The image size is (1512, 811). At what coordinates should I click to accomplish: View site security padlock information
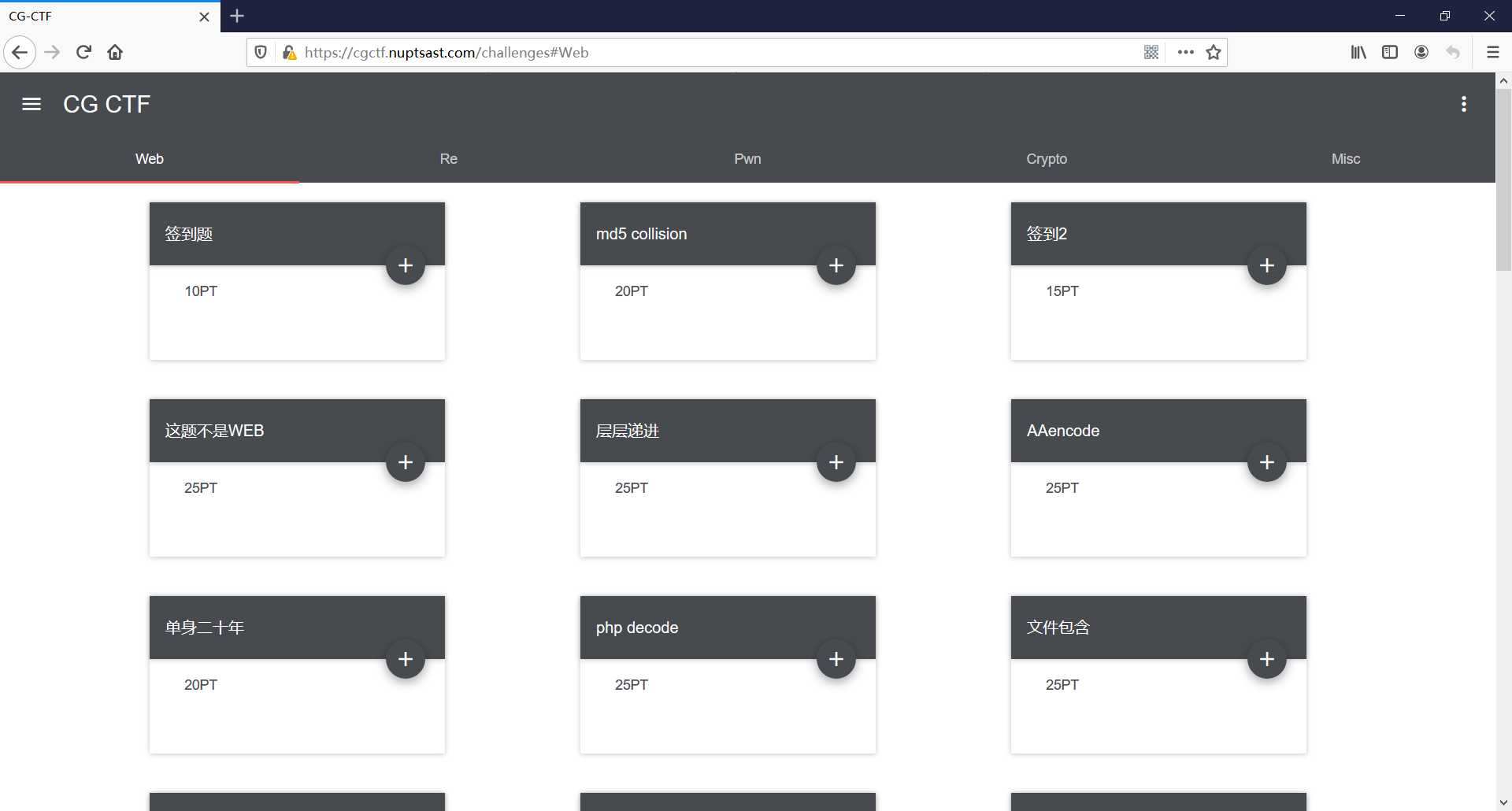[x=289, y=53]
